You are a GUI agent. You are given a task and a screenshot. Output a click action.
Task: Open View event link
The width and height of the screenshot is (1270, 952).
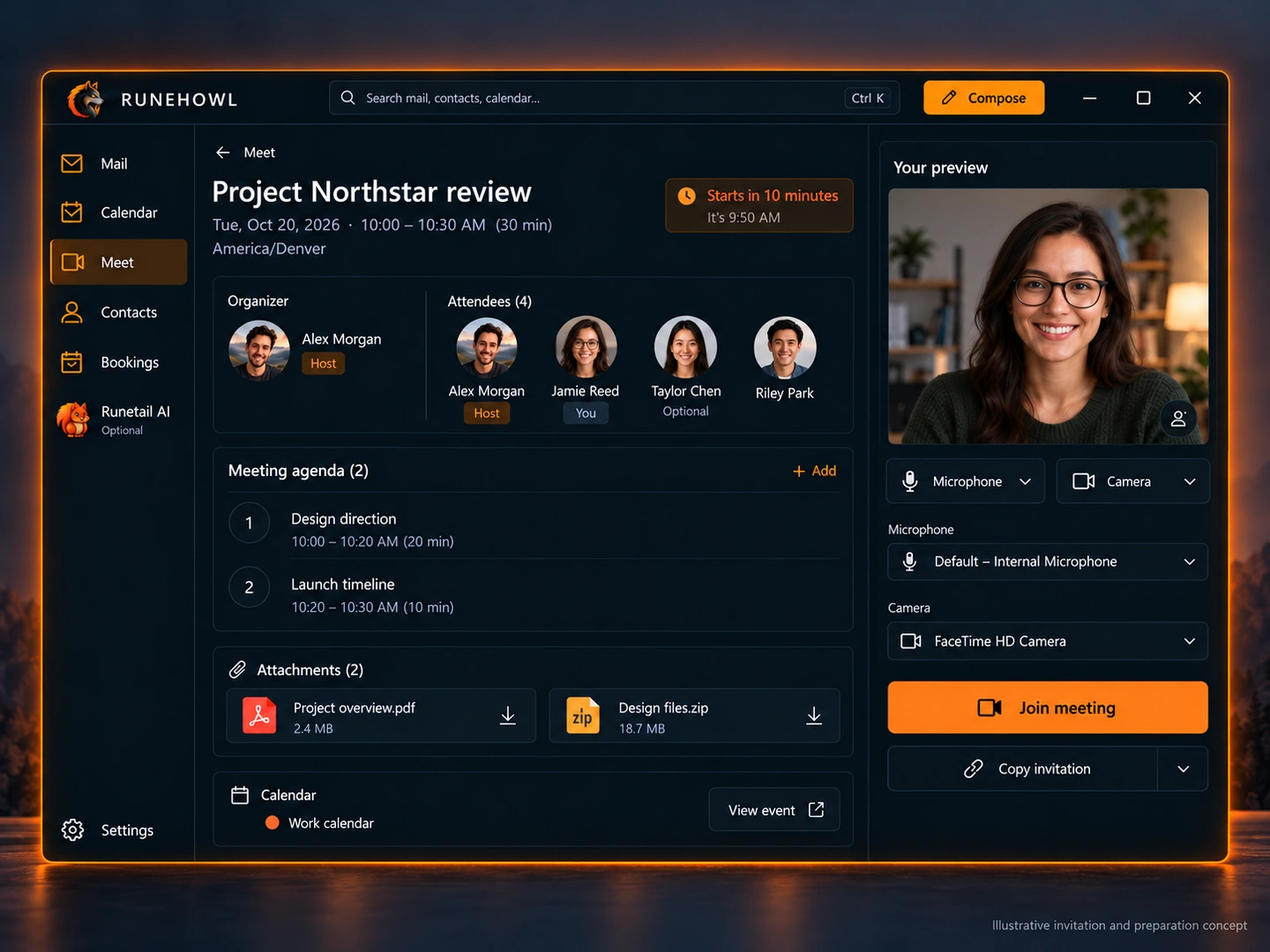[x=774, y=809]
